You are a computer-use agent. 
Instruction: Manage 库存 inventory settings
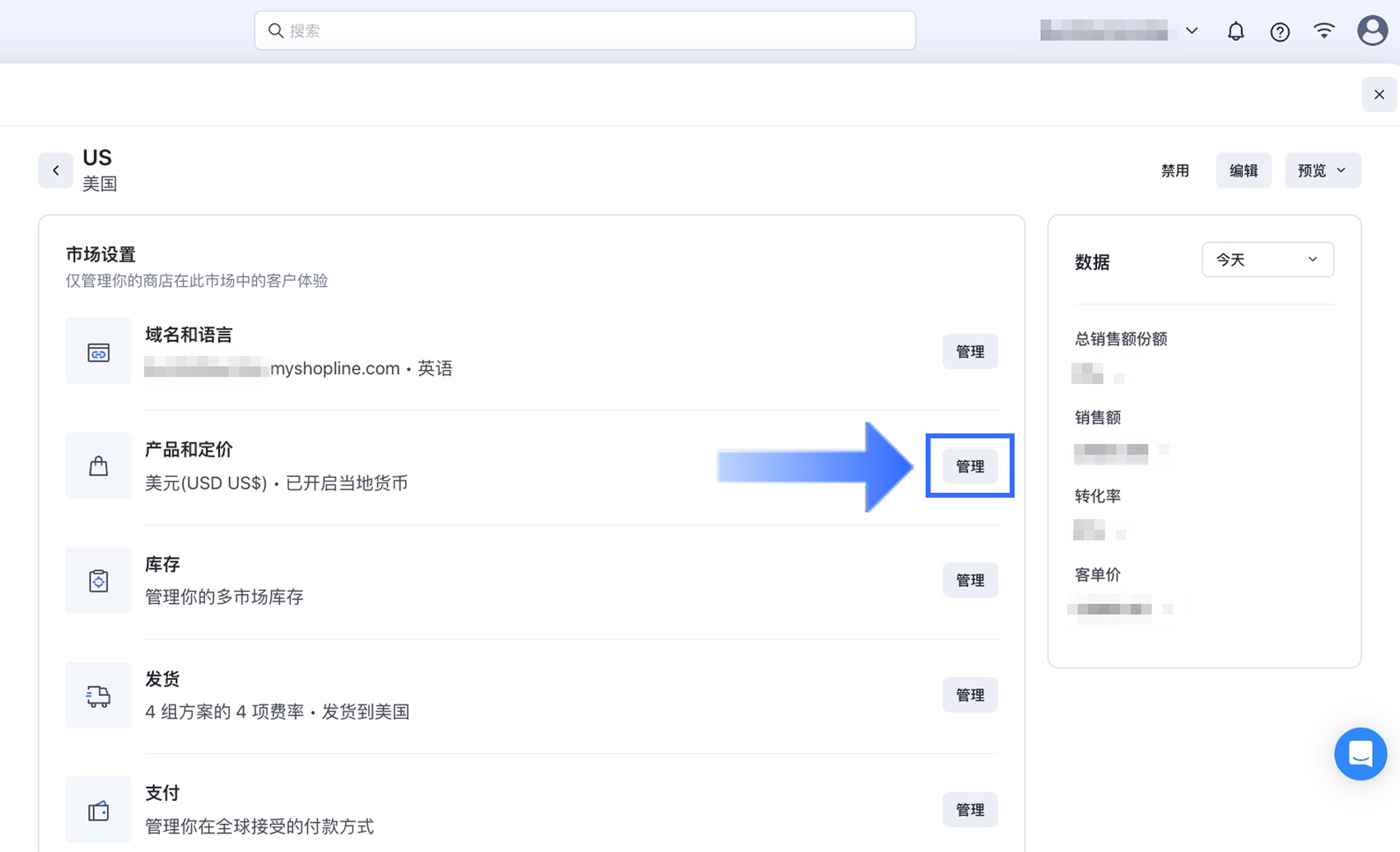tap(970, 580)
